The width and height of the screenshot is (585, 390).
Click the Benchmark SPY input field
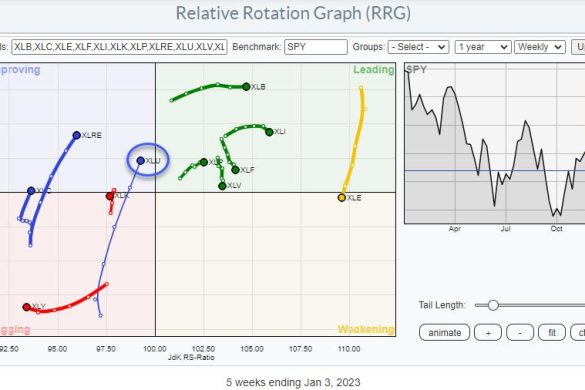pyautogui.click(x=316, y=47)
